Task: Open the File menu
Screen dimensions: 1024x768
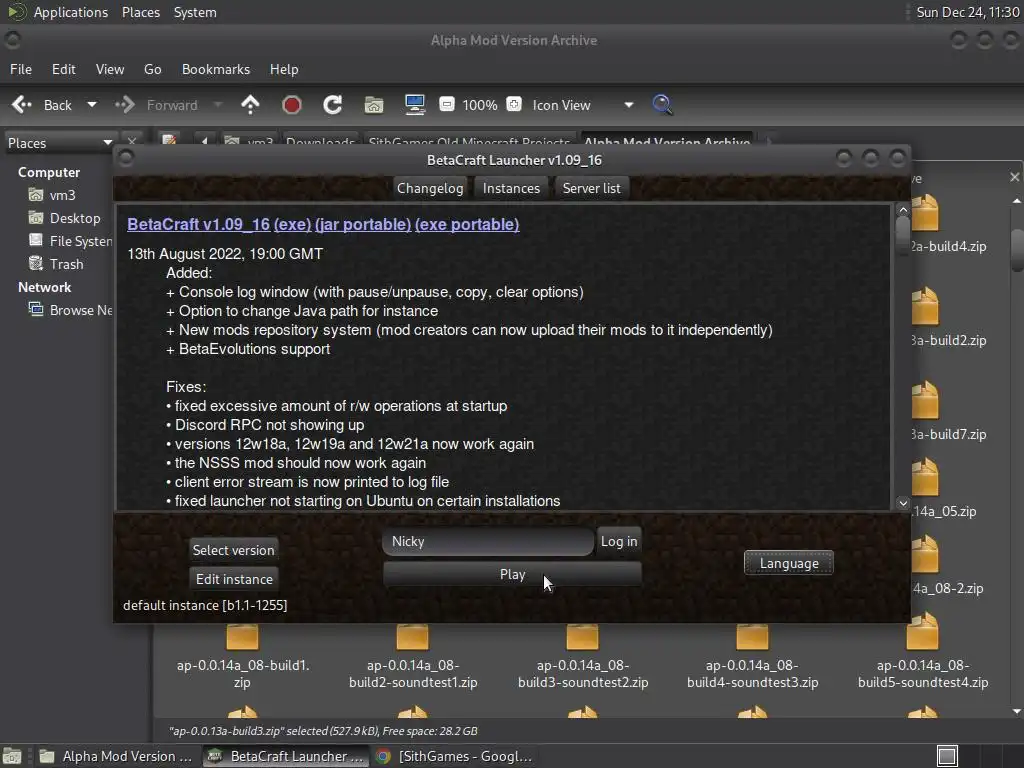Action: 21,69
